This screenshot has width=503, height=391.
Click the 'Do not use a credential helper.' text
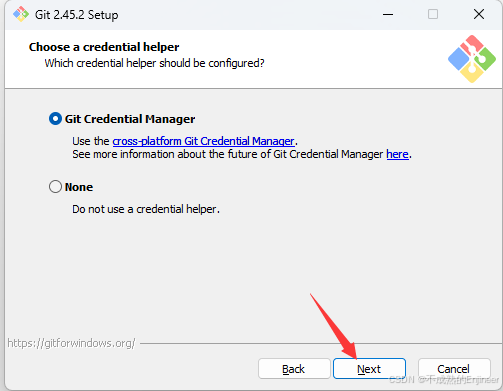146,209
